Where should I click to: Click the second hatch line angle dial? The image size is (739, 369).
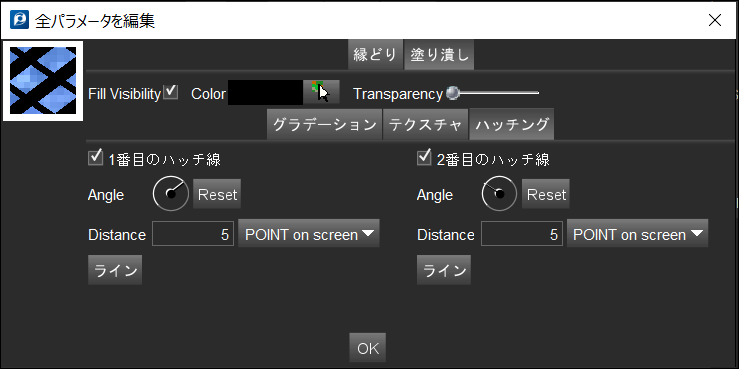pos(499,194)
